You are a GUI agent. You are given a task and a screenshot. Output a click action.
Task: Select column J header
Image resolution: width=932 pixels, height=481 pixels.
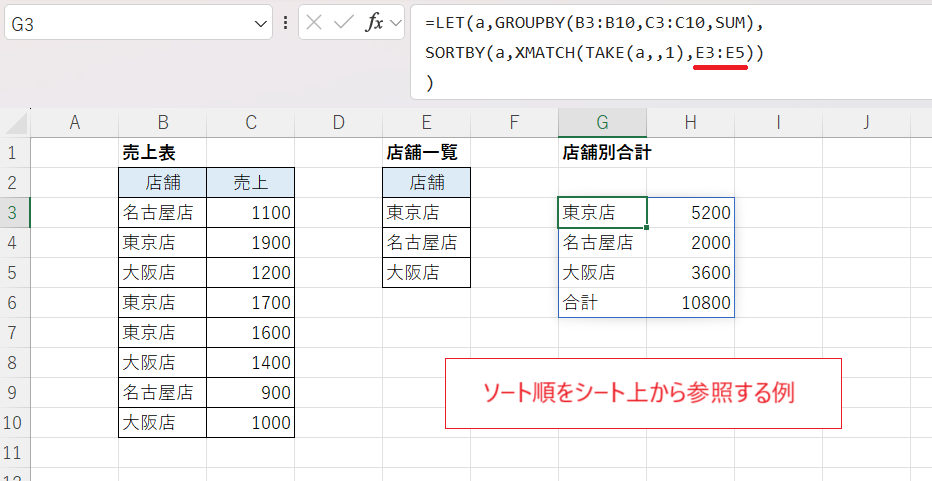(867, 123)
